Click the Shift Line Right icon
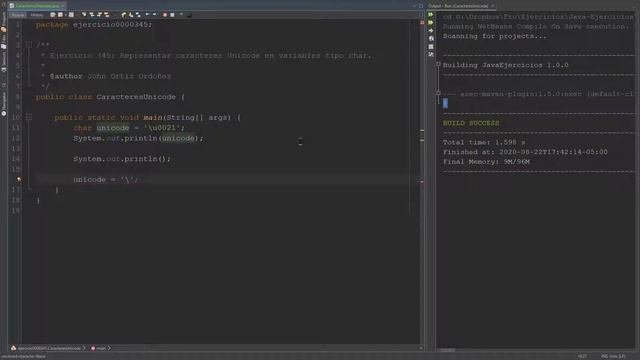 154,15
